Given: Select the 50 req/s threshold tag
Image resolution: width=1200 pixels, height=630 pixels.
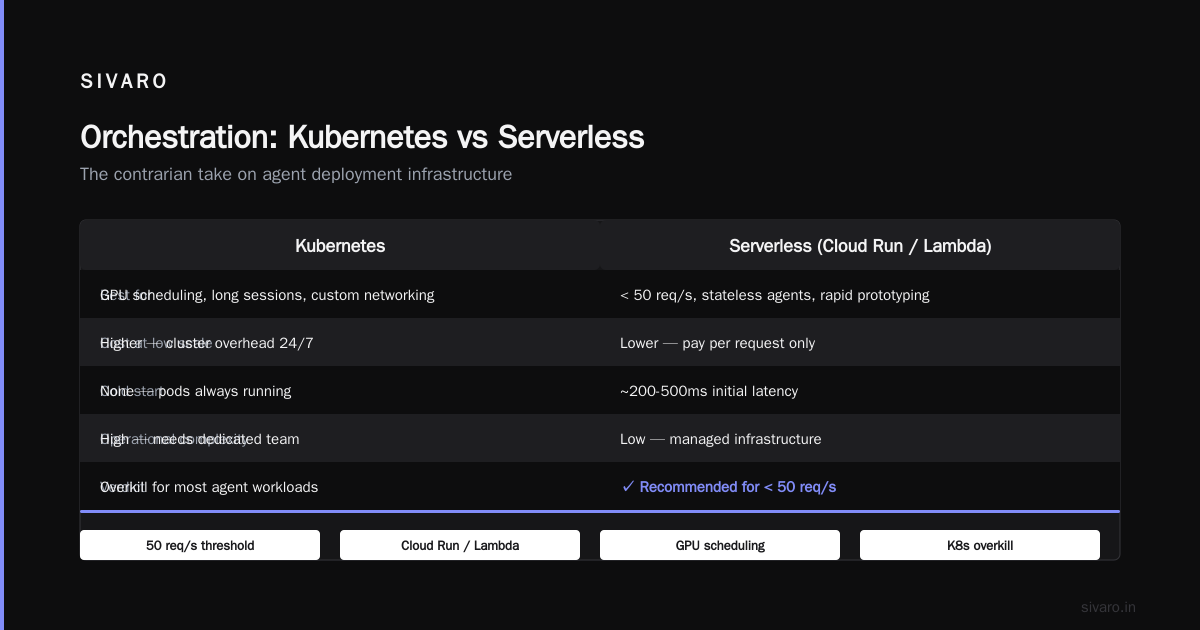Looking at the screenshot, I should click(200, 545).
